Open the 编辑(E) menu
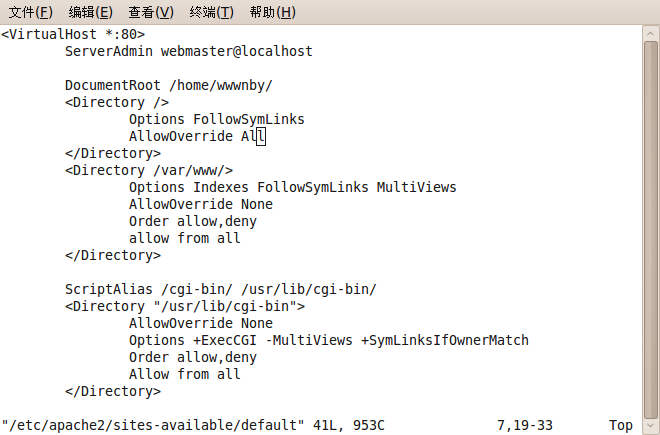Screen dimensions: 660x435 90,12
